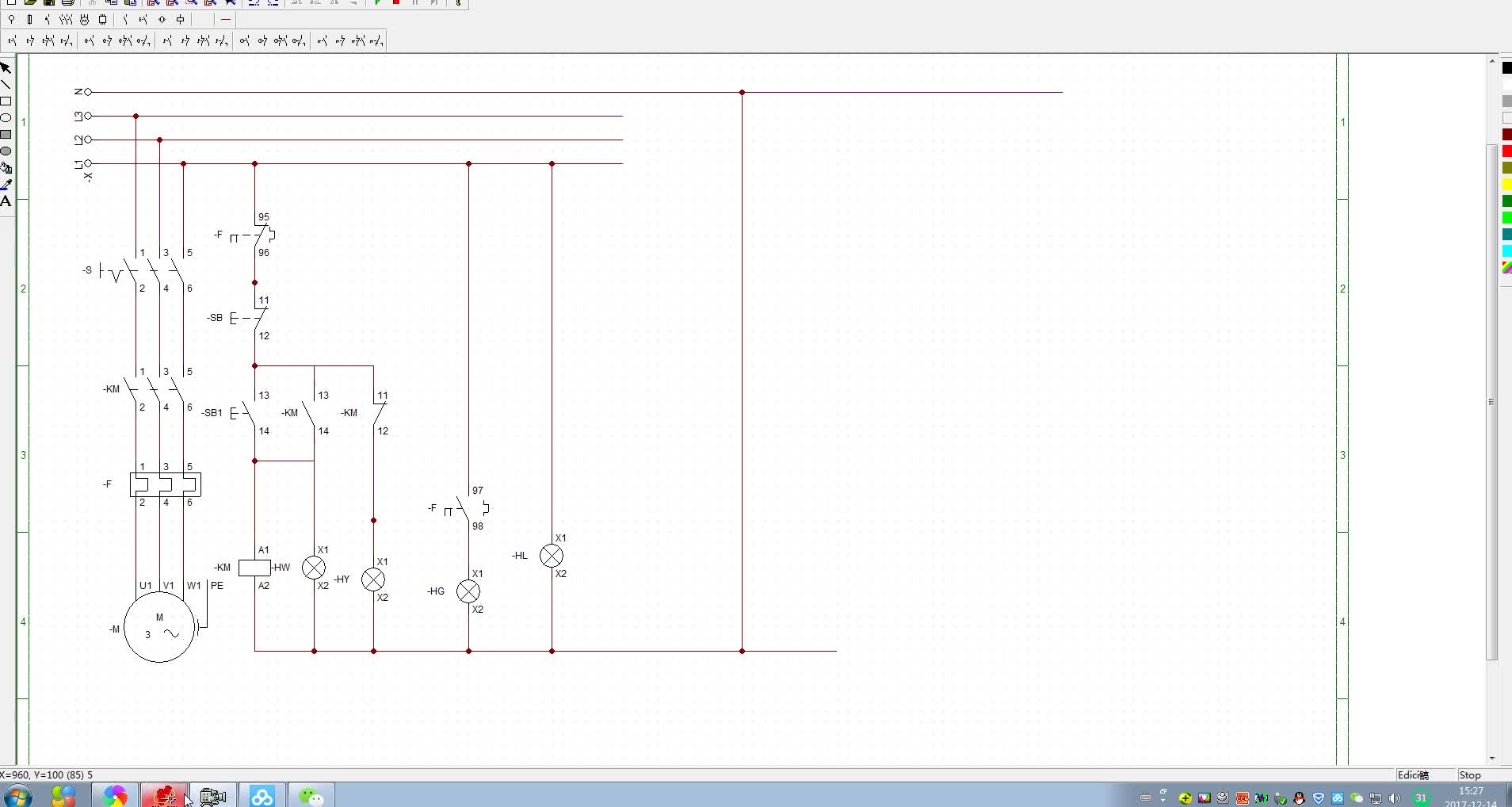
Task: Select the filled ellipse tool
Action: (x=6, y=151)
